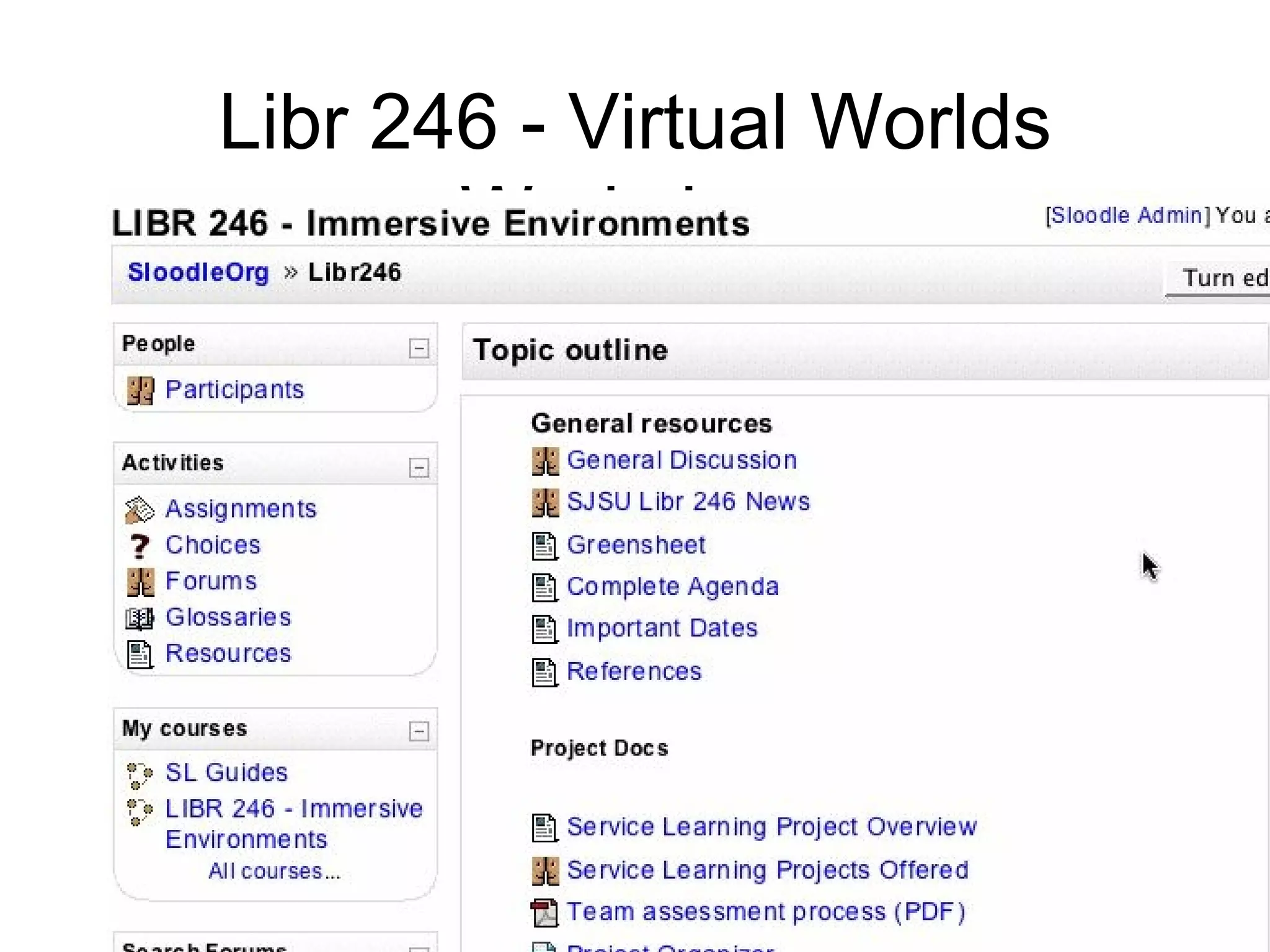Click the Service Learning Projects Offered forum icon
Viewport: 1270px width, 952px height.
(x=546, y=871)
